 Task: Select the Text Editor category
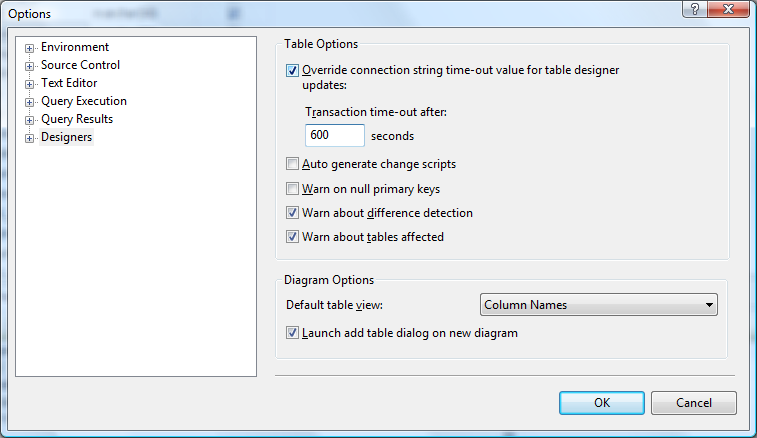tap(69, 84)
